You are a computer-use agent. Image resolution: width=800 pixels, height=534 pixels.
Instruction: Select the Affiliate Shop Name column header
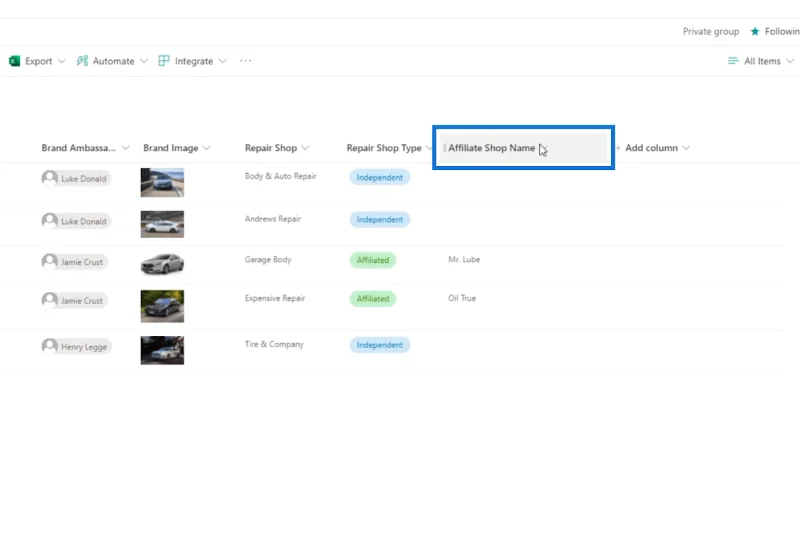click(x=523, y=148)
